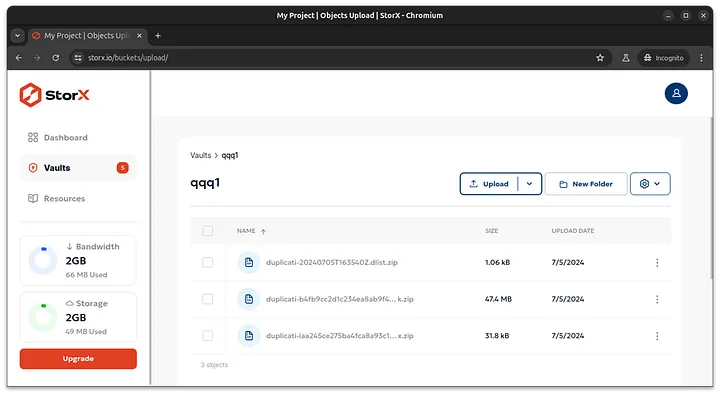Open the Chromium three-dot menu
720x395 pixels.
tap(701, 58)
